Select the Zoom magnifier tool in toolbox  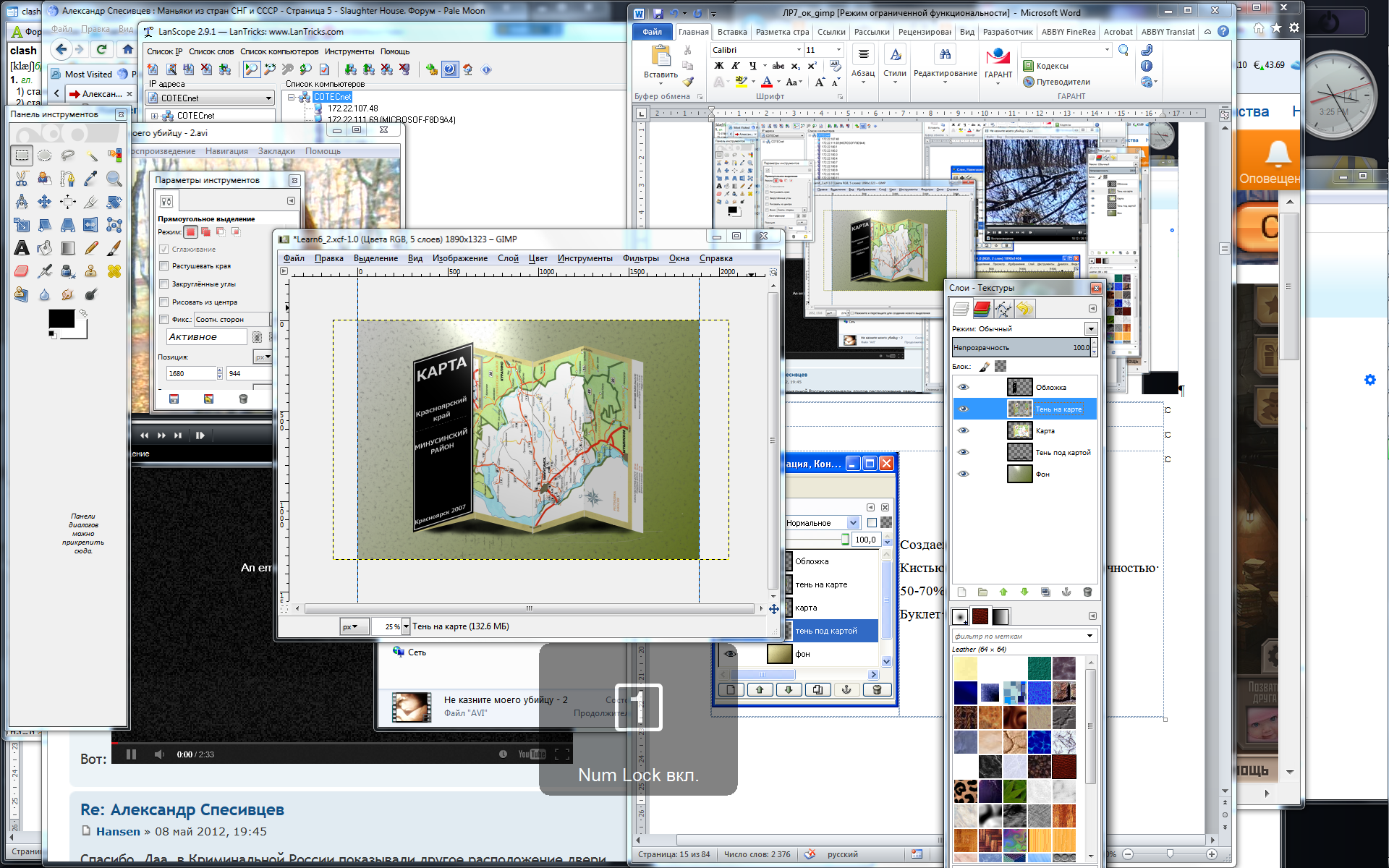114,178
